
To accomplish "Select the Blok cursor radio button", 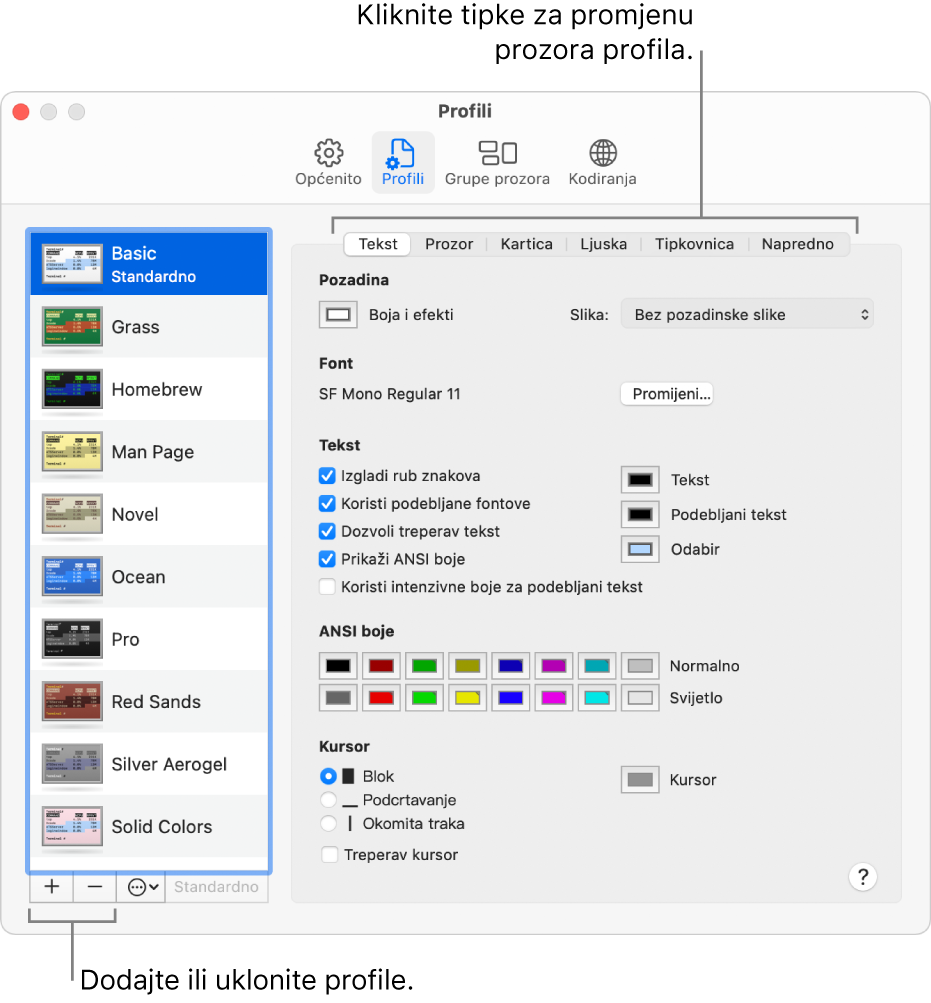I will click(x=328, y=776).
